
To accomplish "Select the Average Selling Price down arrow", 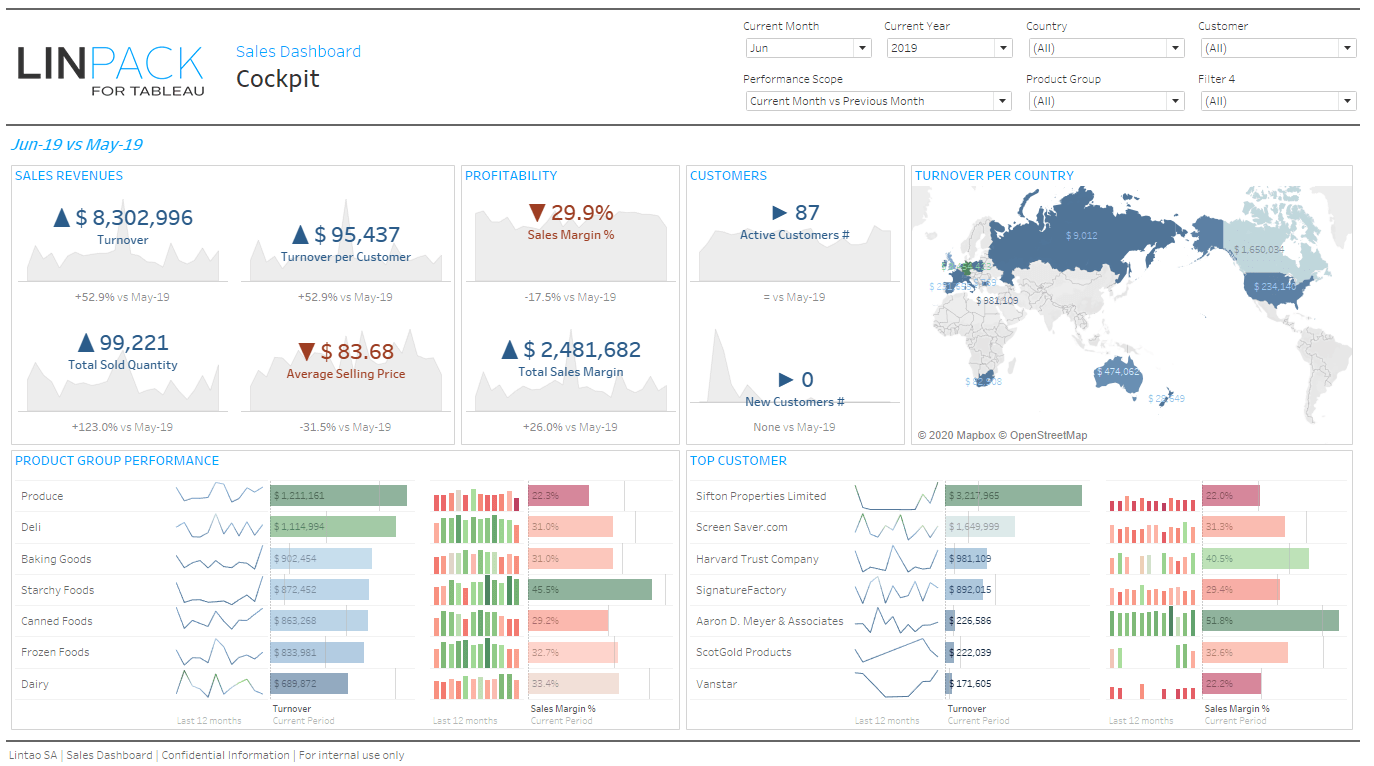I will 306,350.
